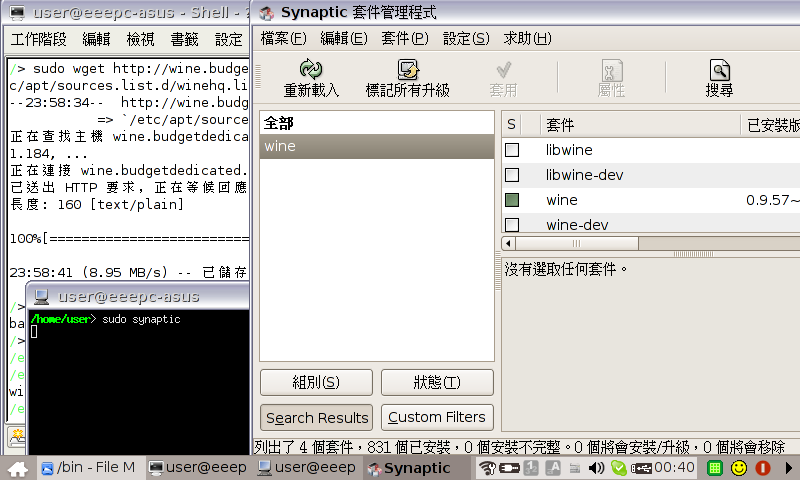The width and height of the screenshot is (800, 480).
Task: Toggle the libwine-dev package status checkbox
Action: pyautogui.click(x=512, y=175)
